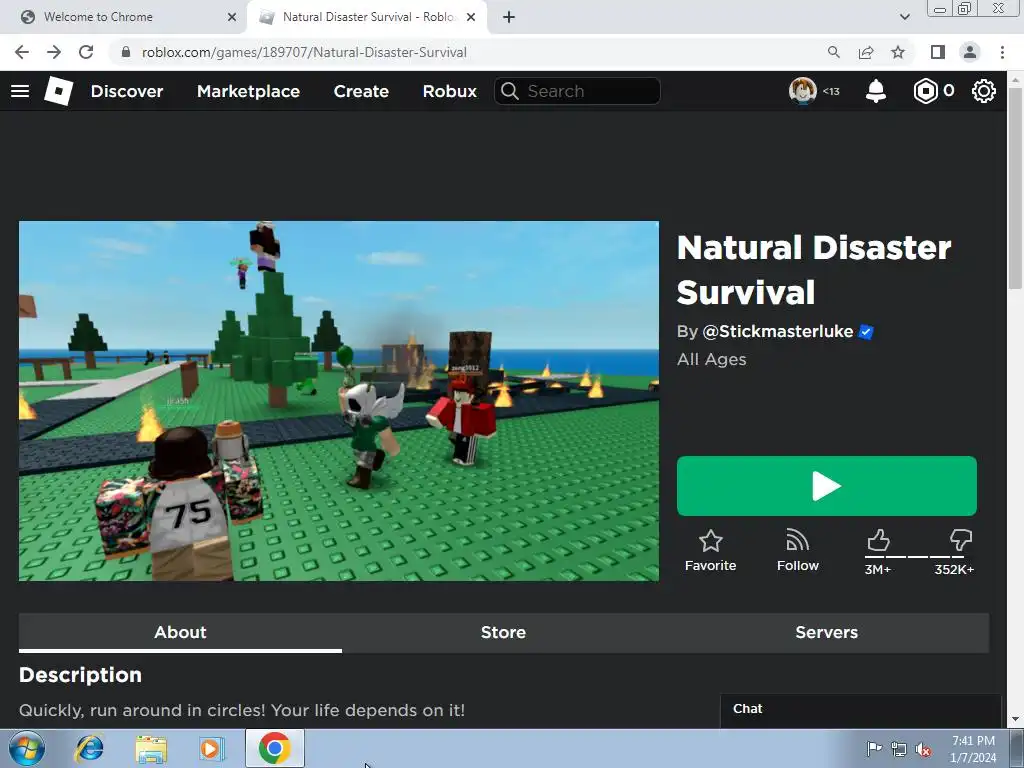
Task: Click the magnifier icon in Roblox search
Action: click(510, 91)
